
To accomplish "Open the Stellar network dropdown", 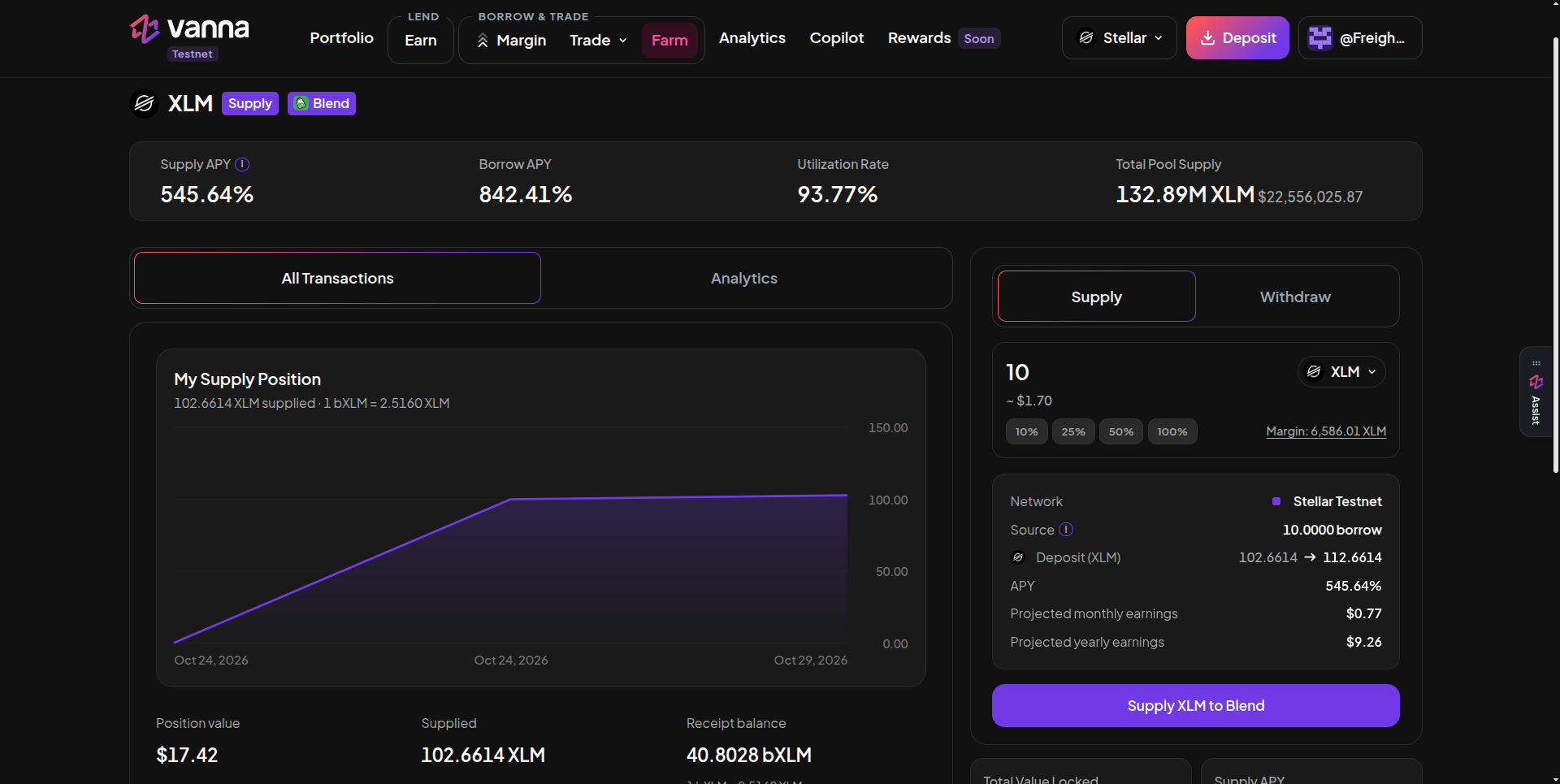I will click(1120, 38).
